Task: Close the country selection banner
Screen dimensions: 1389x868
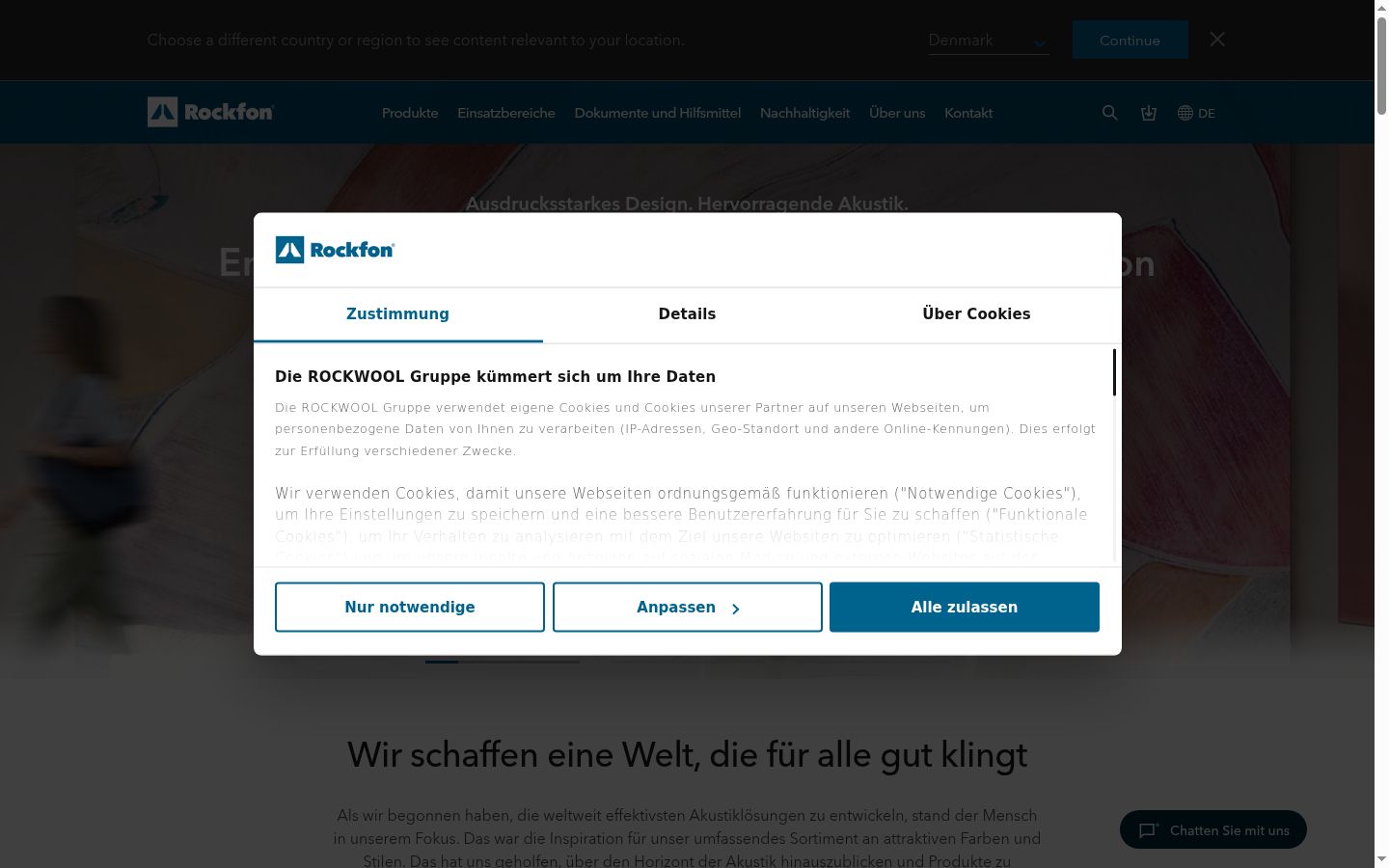Action: [x=1217, y=40]
